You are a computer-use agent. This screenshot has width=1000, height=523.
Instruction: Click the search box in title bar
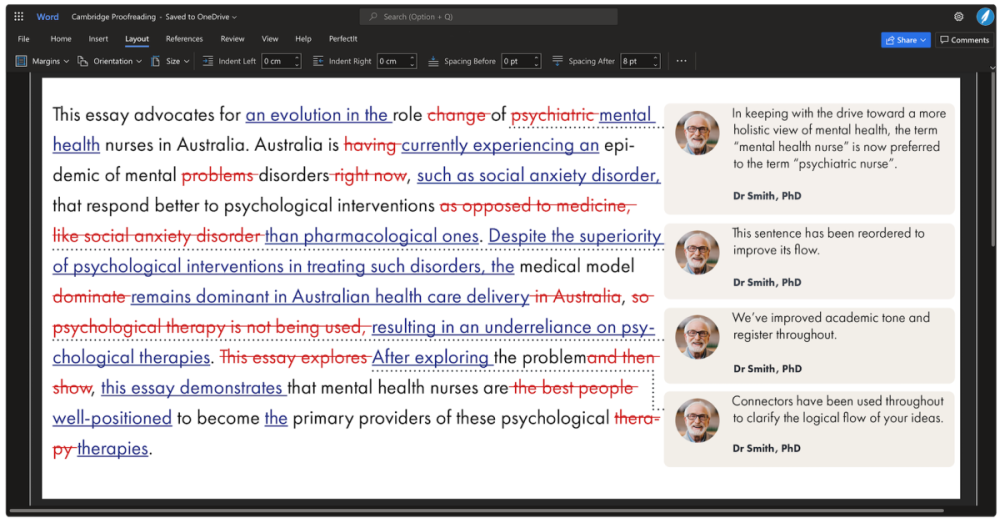click(488, 17)
